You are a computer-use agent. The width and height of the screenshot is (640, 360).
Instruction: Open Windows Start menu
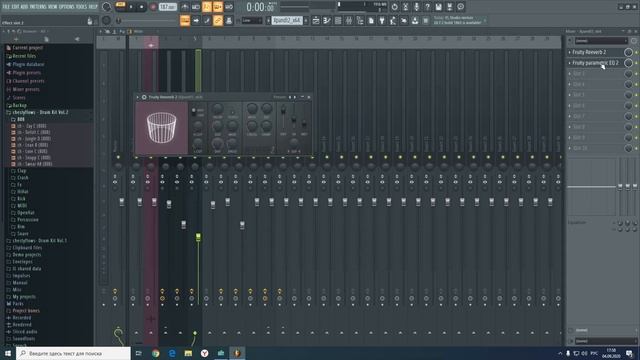pyautogui.click(x=8, y=353)
